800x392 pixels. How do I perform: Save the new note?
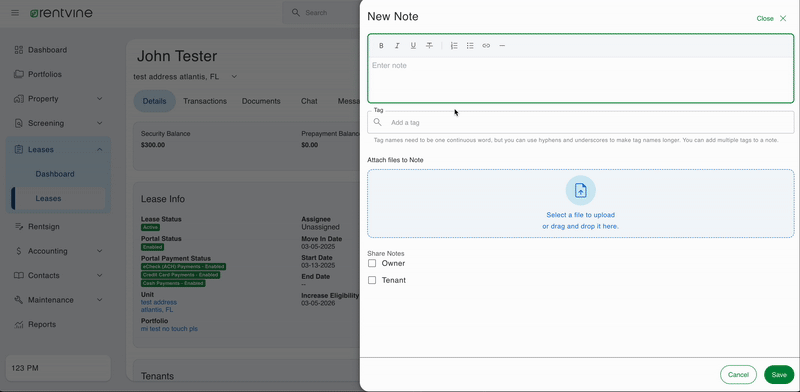click(x=779, y=375)
